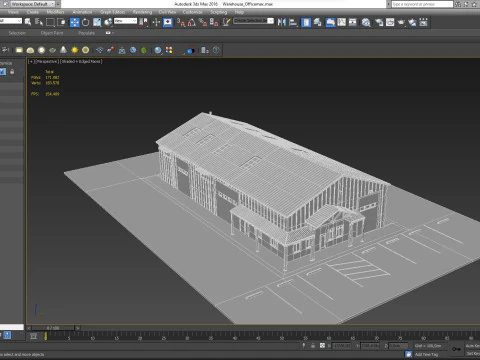Click the cone primitive icon
This screenshot has width=480, height=360.
click(63, 50)
